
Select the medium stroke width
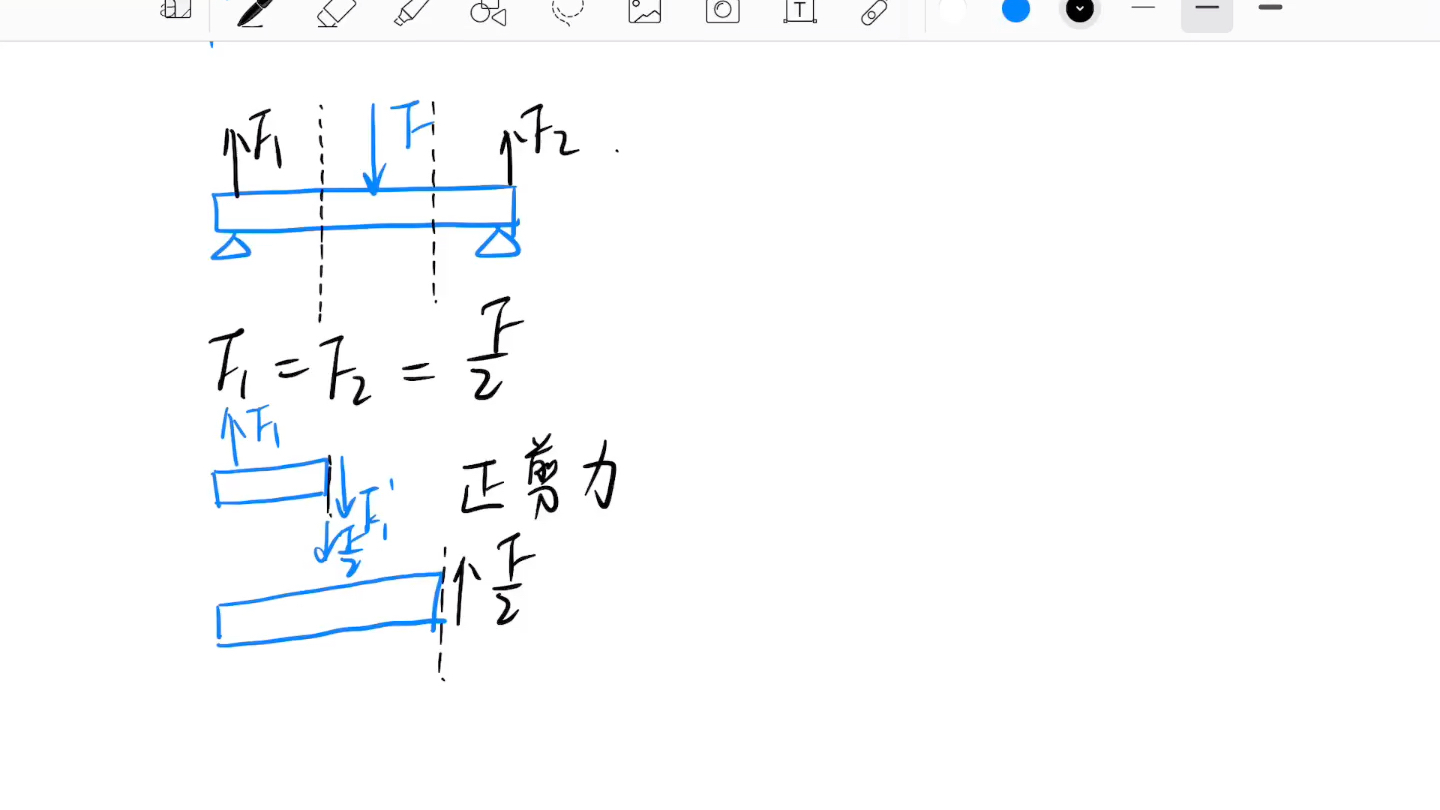[x=1207, y=10]
